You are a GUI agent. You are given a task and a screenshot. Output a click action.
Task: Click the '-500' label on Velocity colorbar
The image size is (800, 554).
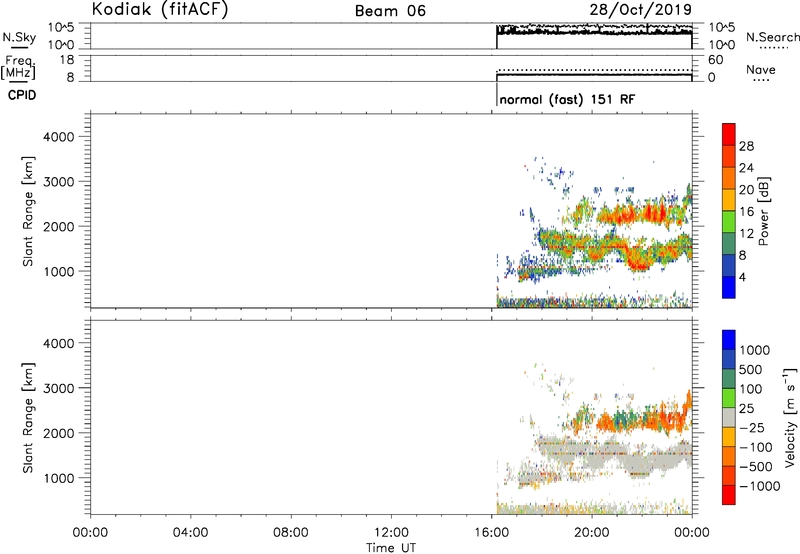(x=756, y=466)
